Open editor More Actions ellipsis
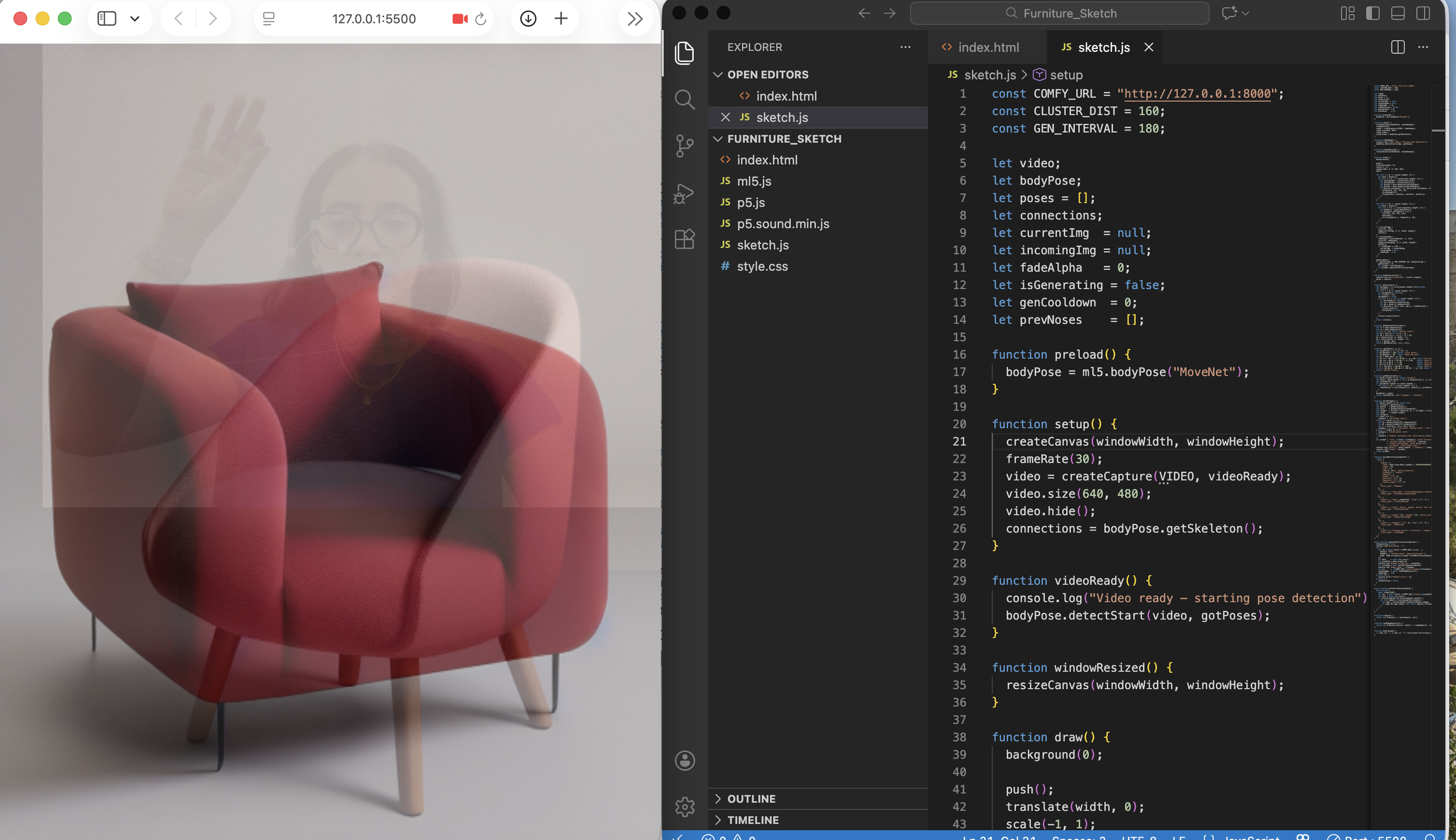 1423,47
